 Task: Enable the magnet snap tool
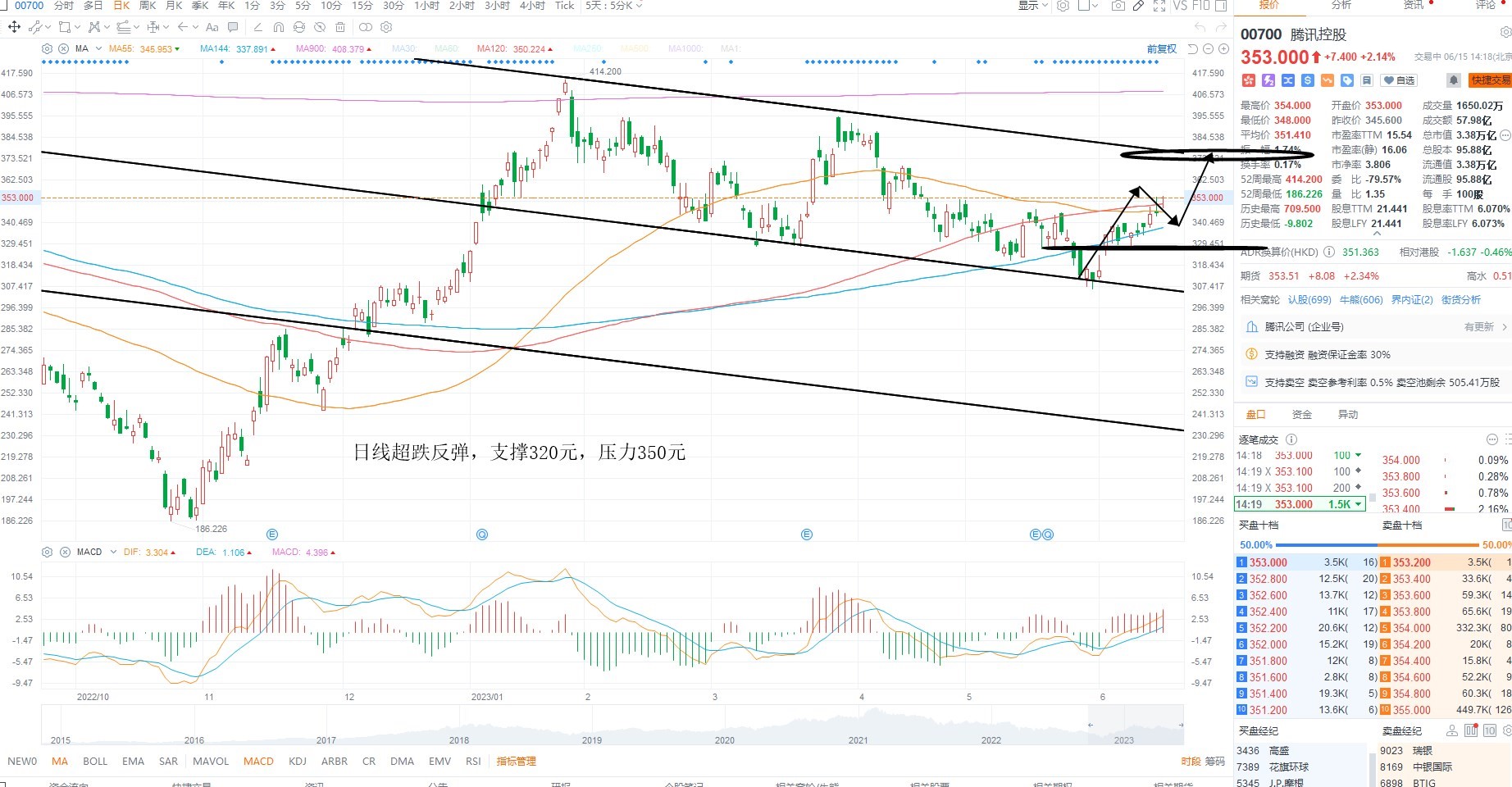pos(279,27)
